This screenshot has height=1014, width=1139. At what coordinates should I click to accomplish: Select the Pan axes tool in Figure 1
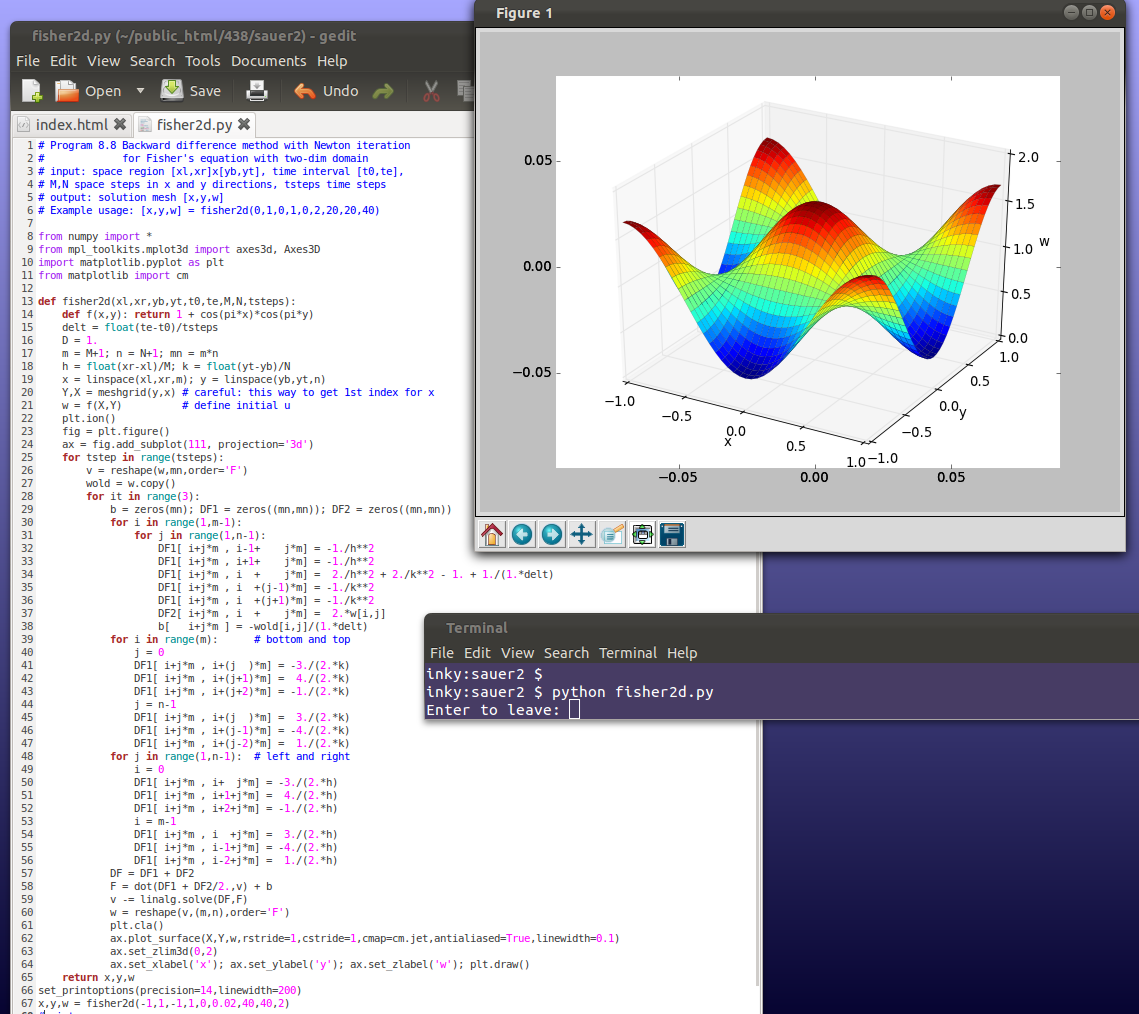(581, 535)
